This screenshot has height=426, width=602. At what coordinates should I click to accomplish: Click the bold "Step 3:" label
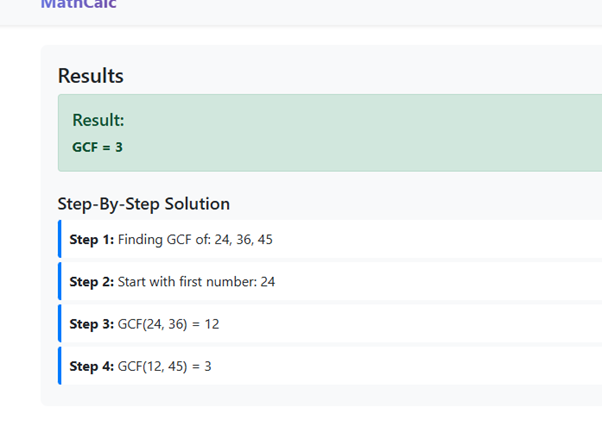(x=92, y=324)
